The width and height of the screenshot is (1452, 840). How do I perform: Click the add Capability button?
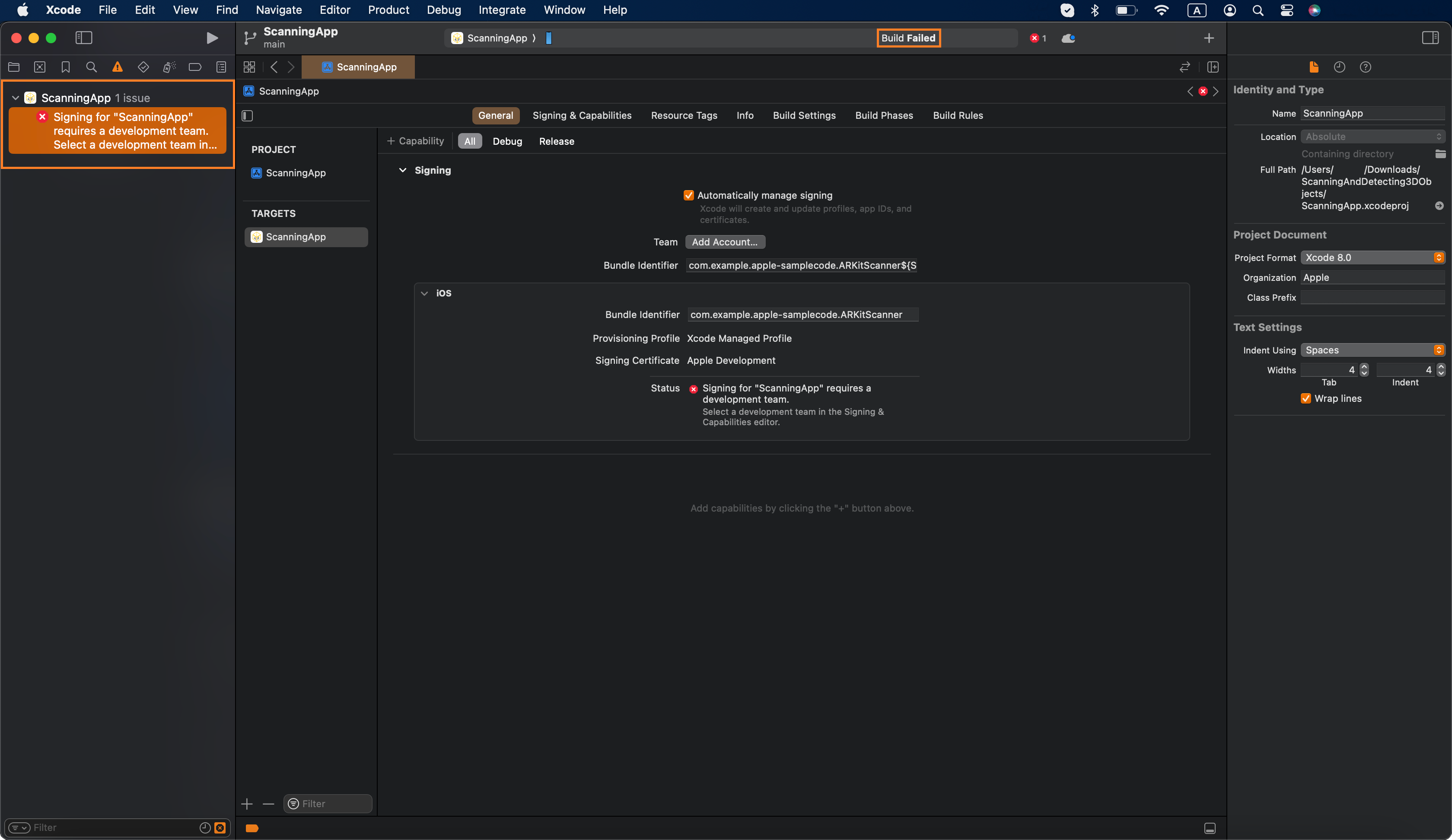pos(415,141)
